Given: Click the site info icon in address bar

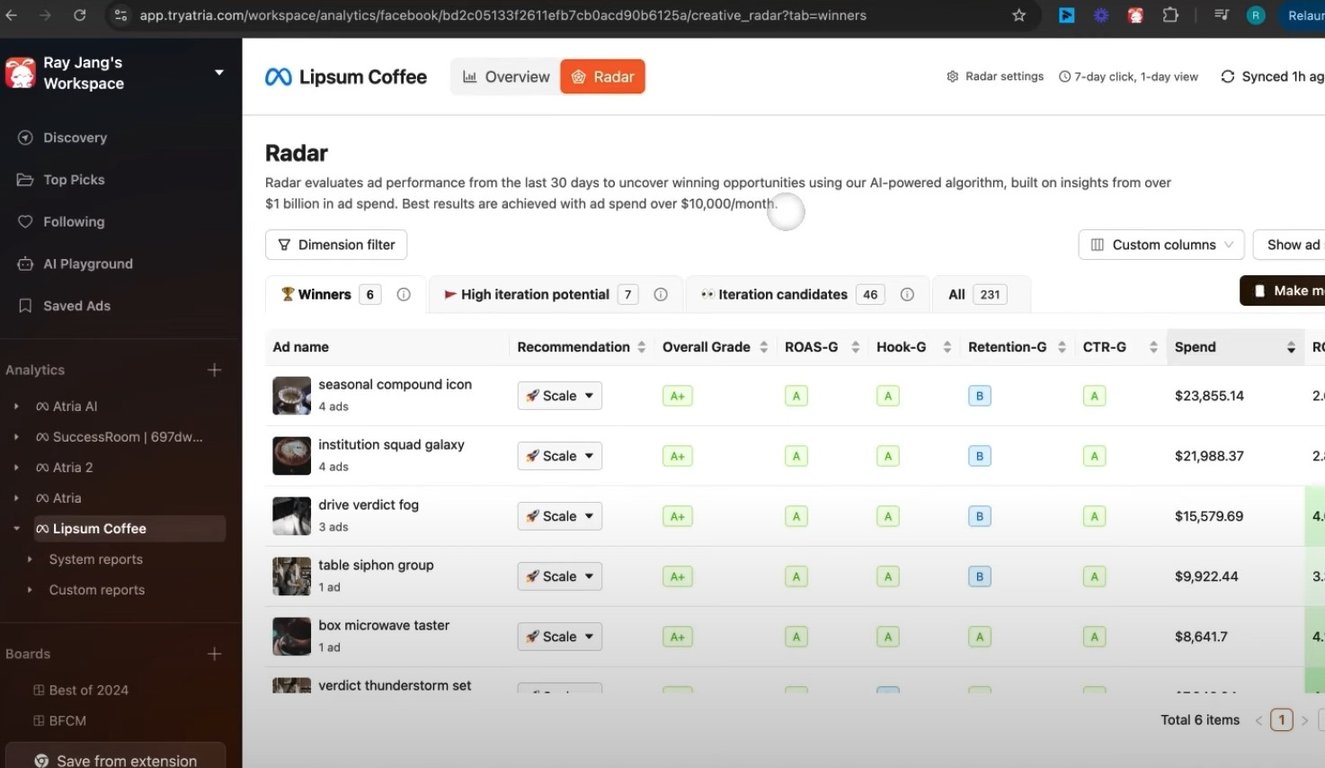Looking at the screenshot, I should click(120, 15).
